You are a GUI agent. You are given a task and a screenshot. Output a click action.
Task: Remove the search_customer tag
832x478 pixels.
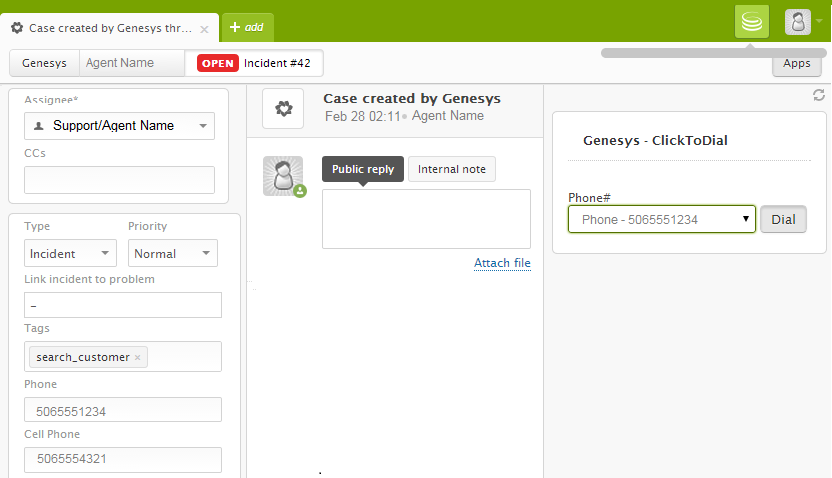coord(138,357)
